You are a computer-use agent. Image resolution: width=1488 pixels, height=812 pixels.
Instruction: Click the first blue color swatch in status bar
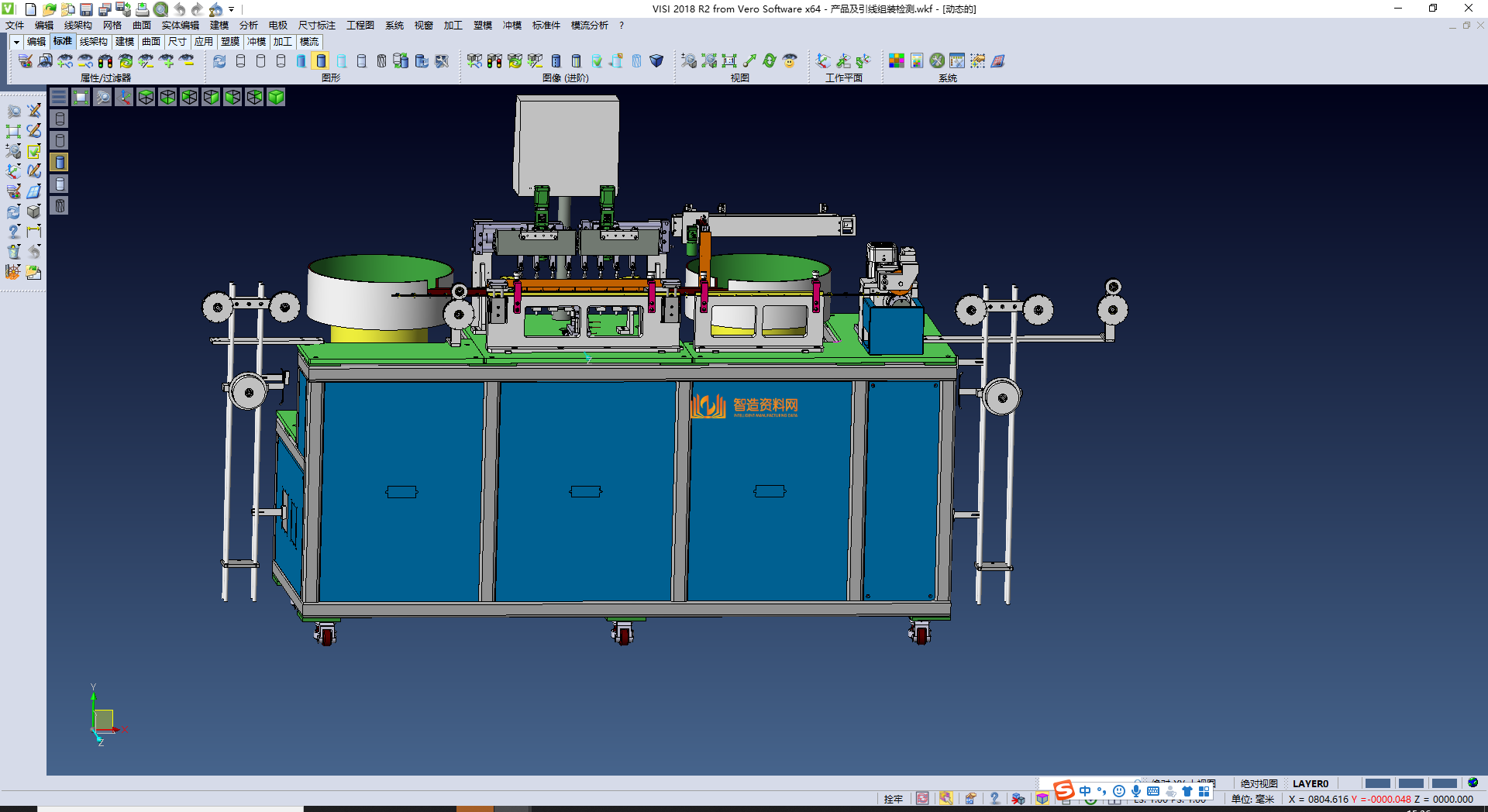click(x=1377, y=783)
